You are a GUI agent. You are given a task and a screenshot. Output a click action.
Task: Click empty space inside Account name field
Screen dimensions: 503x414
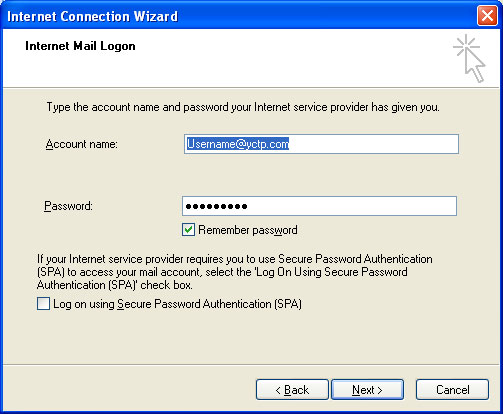coord(373,144)
